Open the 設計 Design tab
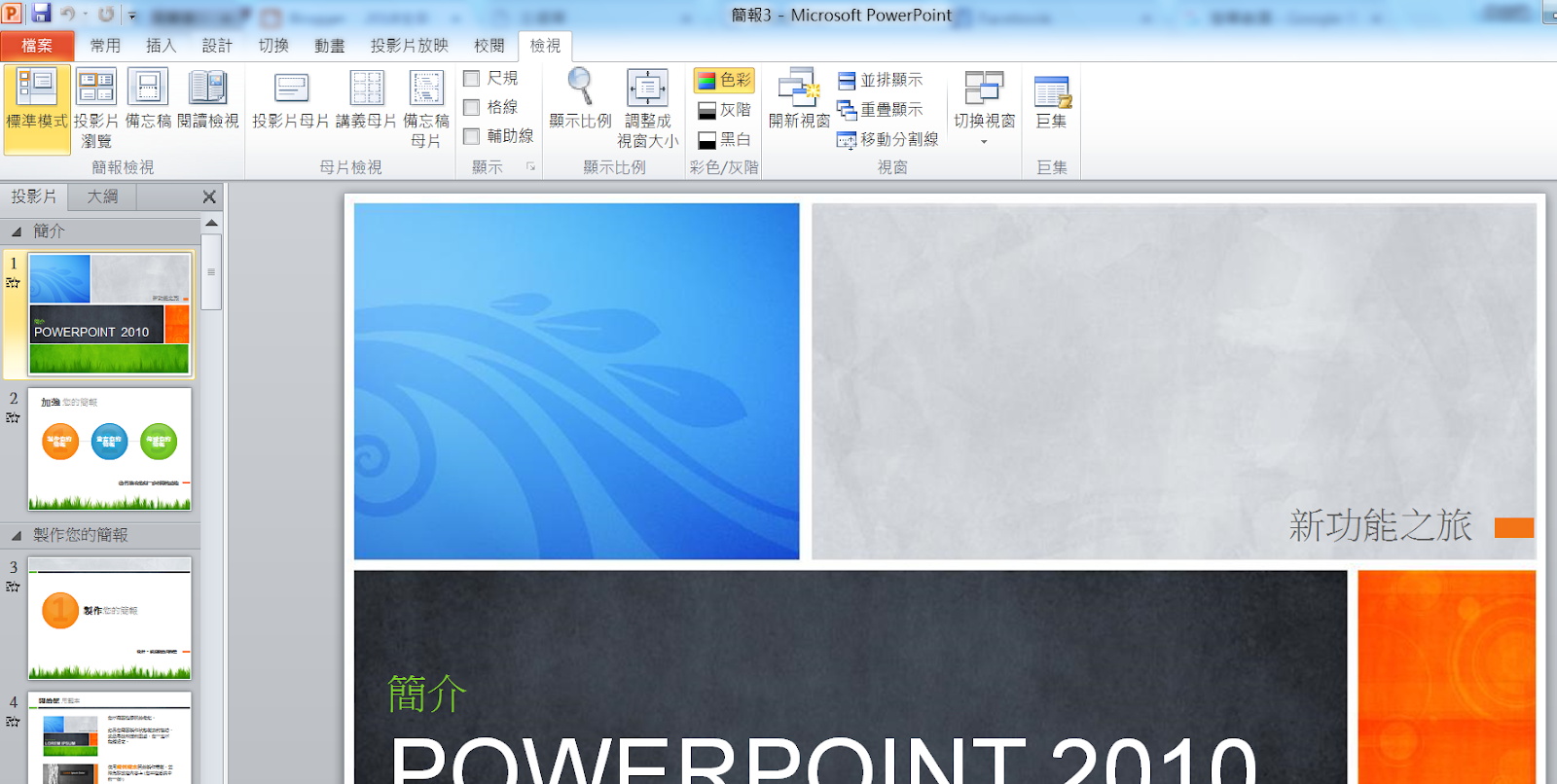The height and width of the screenshot is (784, 1557). (x=217, y=46)
